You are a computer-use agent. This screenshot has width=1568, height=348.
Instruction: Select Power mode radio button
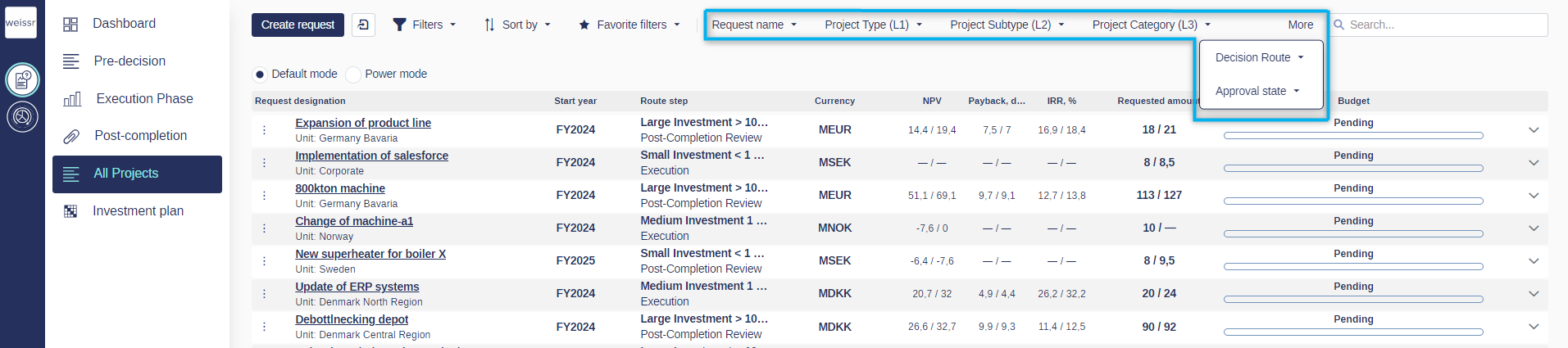(353, 75)
